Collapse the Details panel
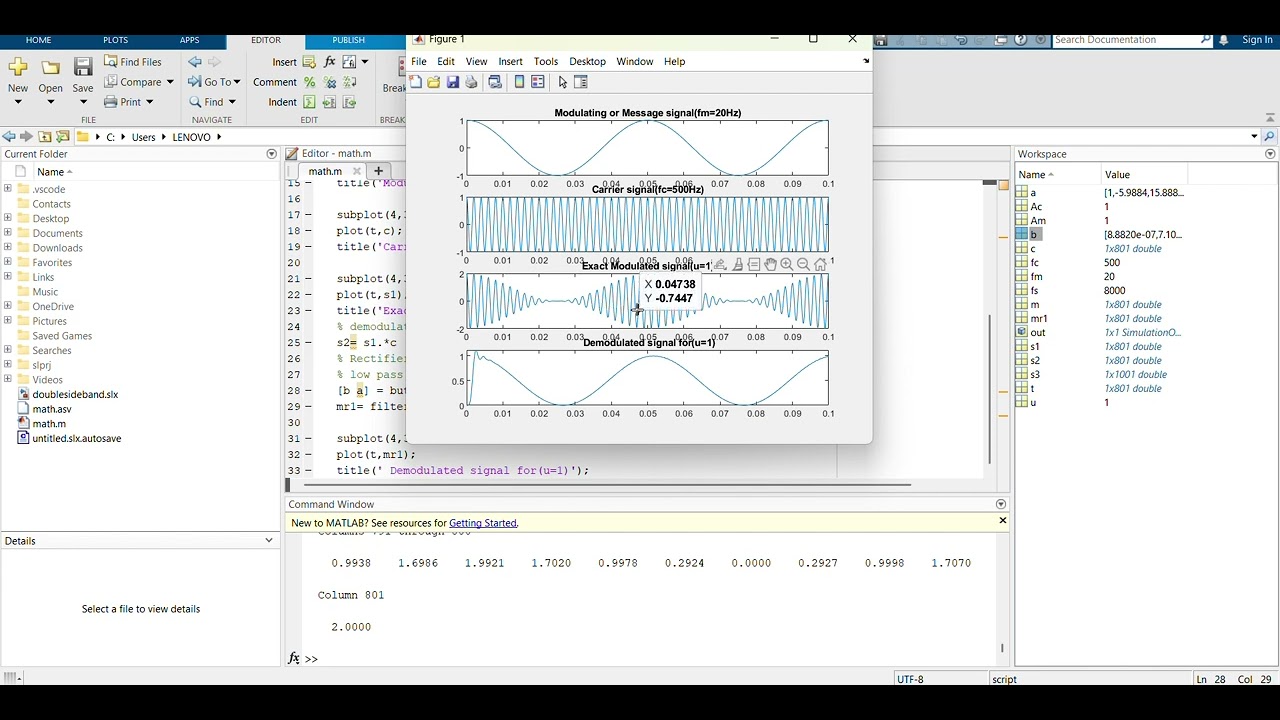The image size is (1280, 720). pyautogui.click(x=268, y=540)
